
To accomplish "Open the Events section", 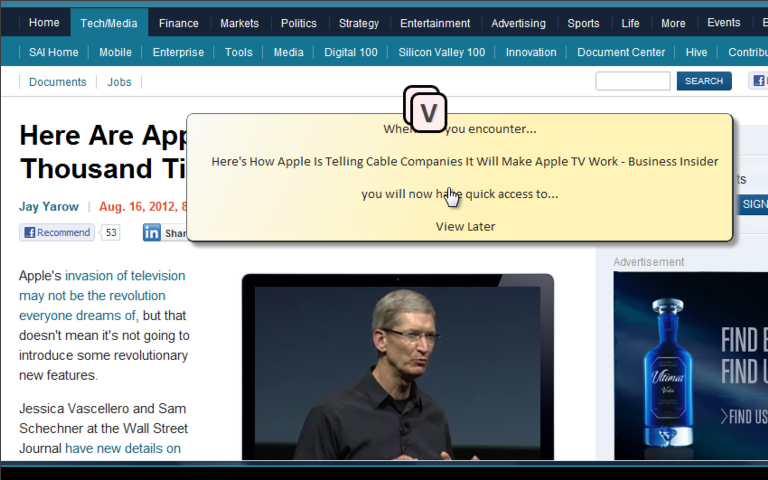I will [723, 23].
